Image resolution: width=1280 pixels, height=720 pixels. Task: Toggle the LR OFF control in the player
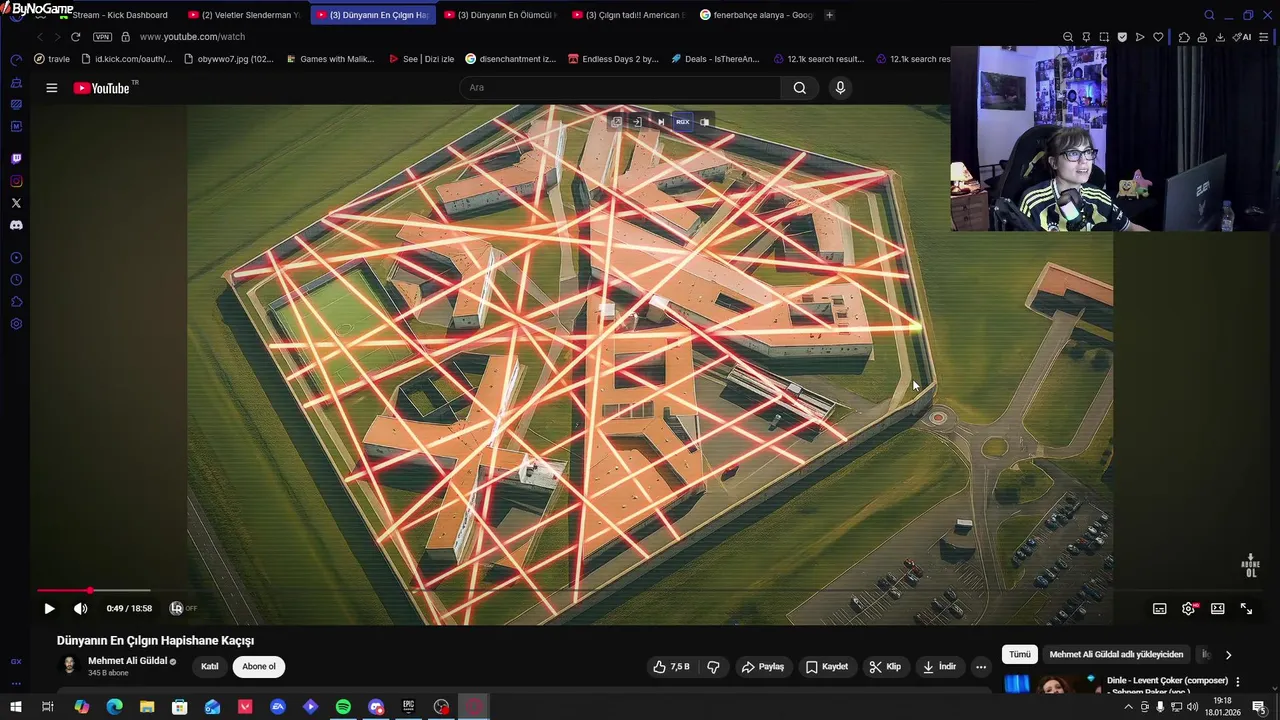183,608
